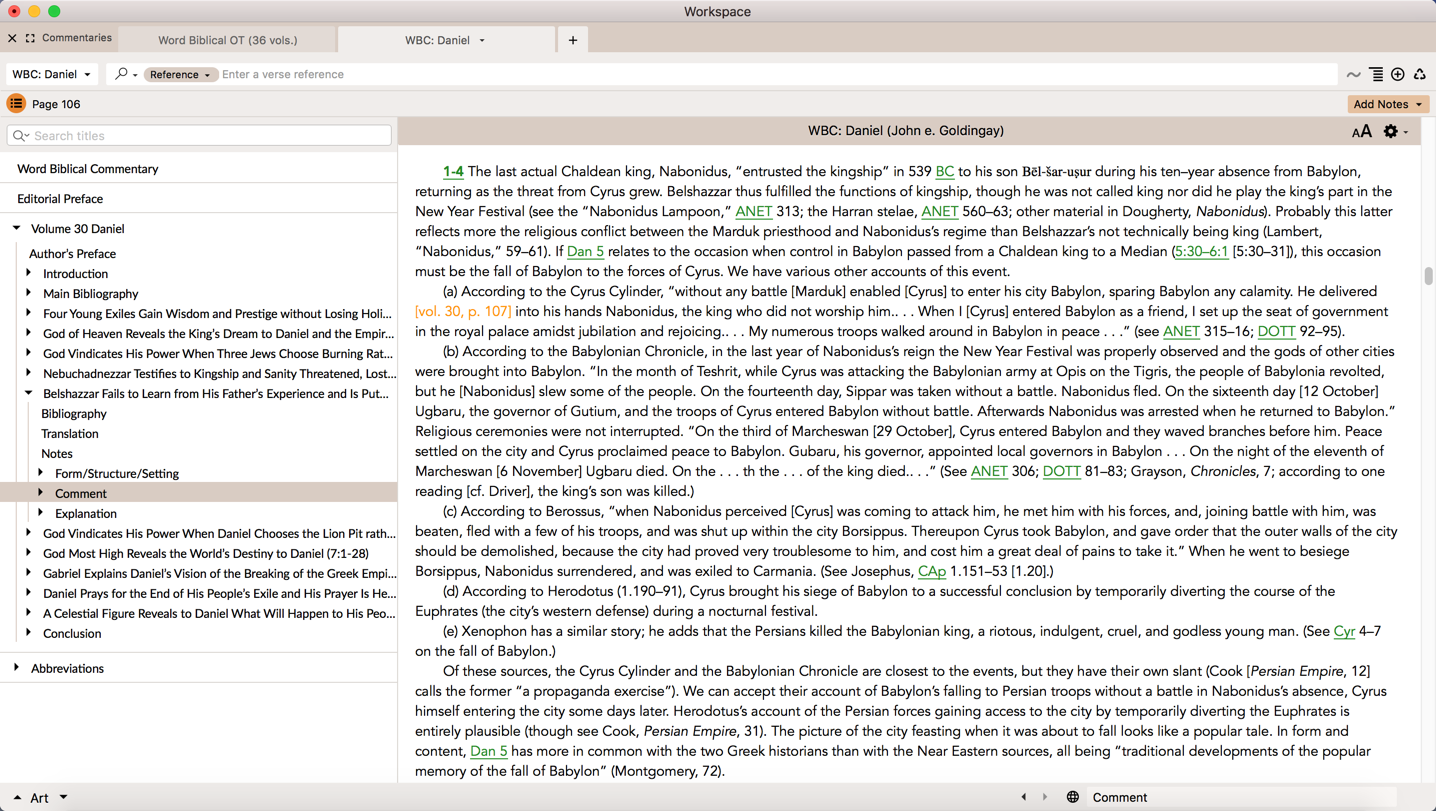Open the 5:30–6:1 reference link

click(1201, 251)
